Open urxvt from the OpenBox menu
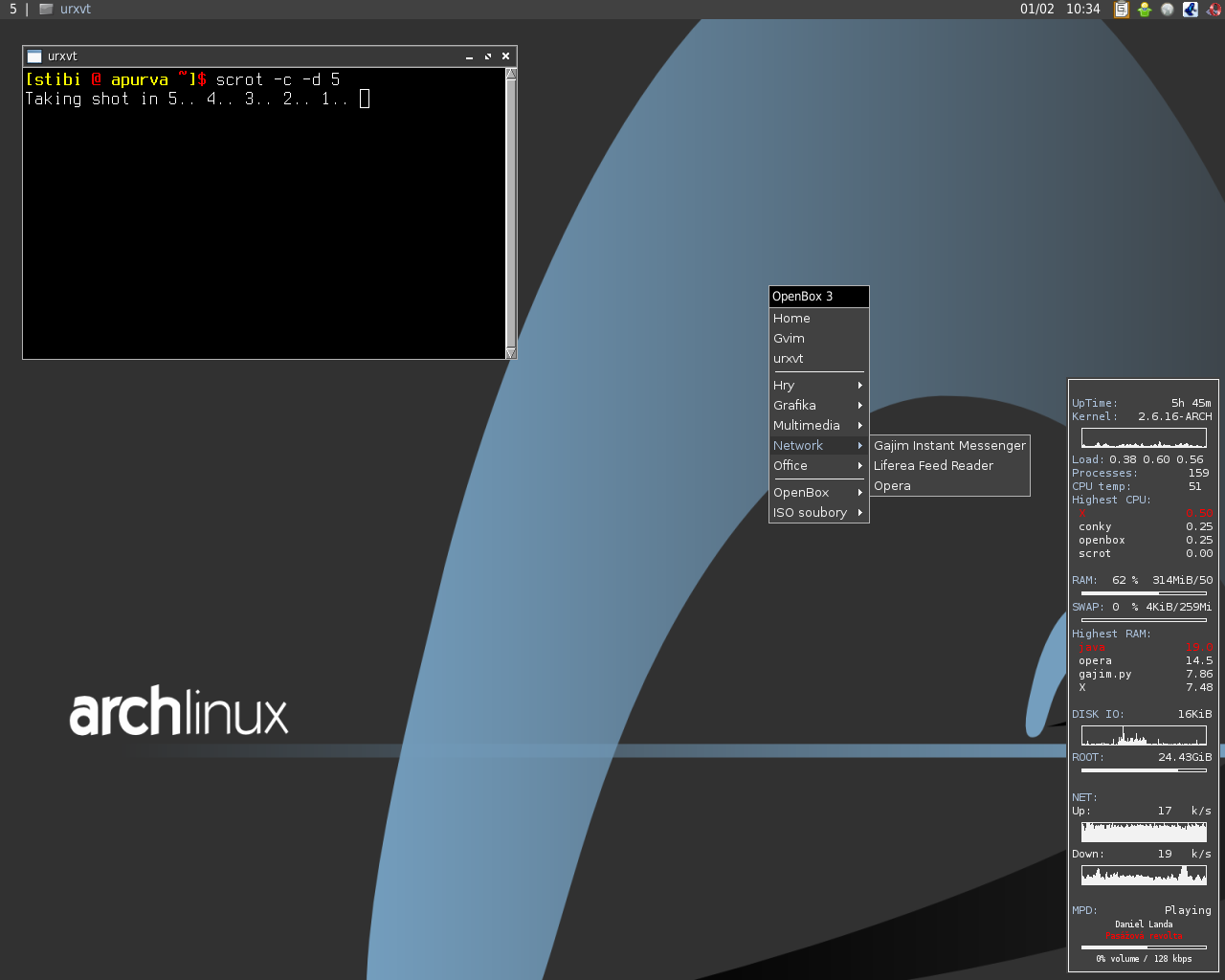 click(818, 359)
